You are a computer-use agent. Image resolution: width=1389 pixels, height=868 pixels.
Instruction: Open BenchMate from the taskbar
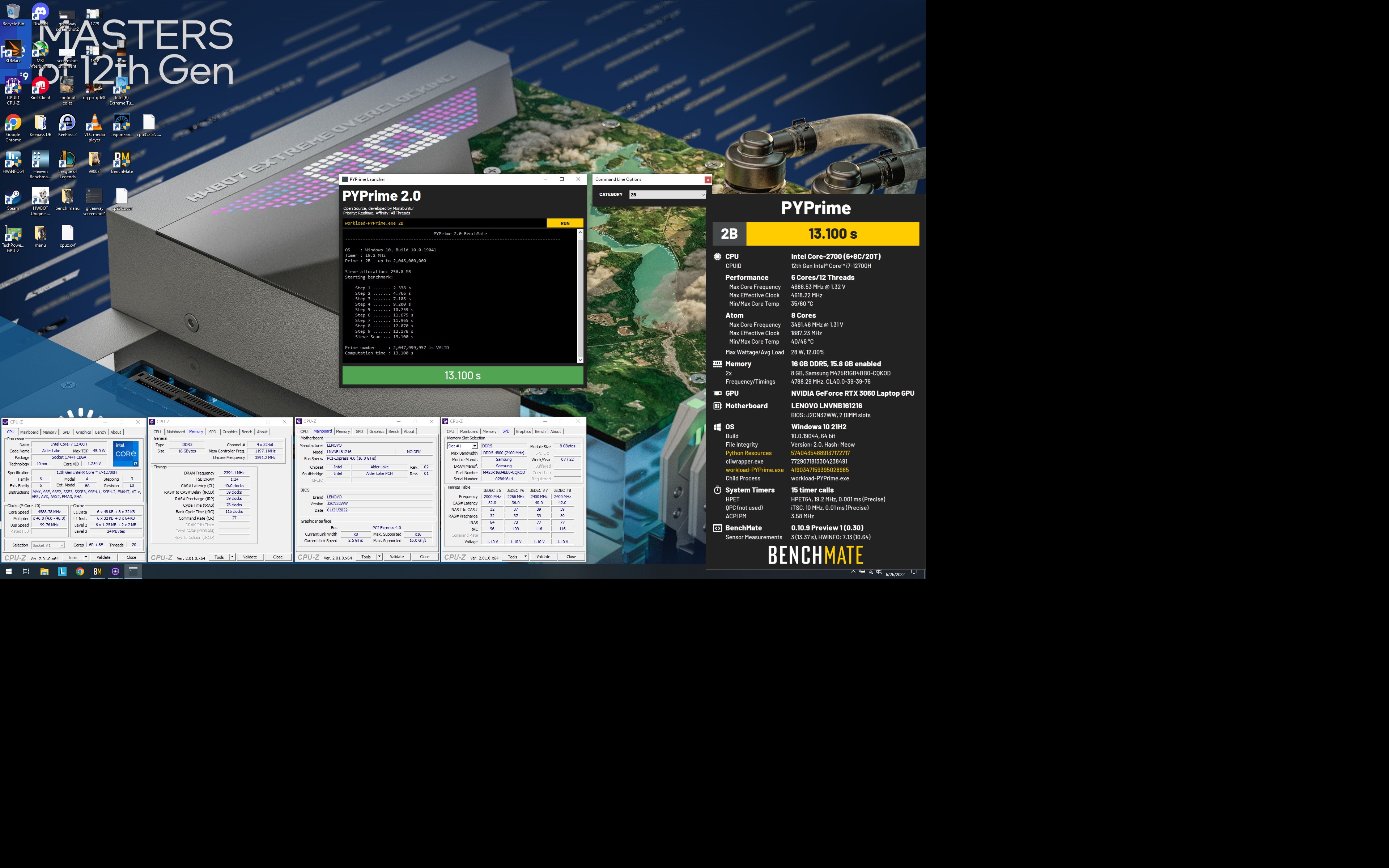coord(98,571)
